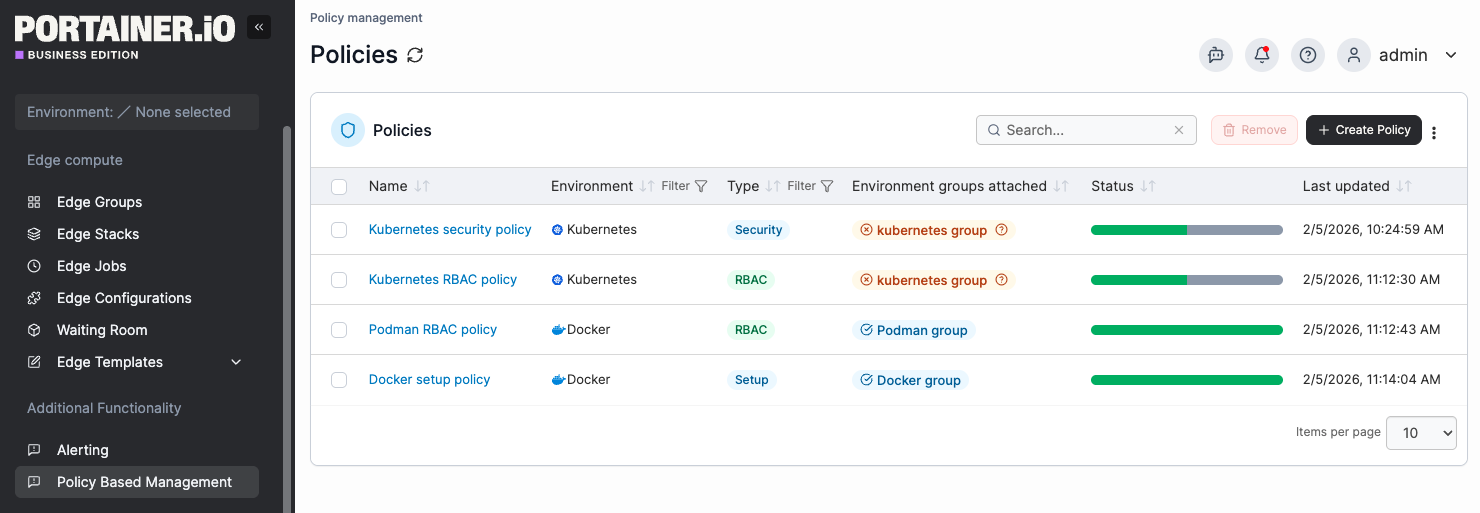Select the Podman RBAC policy checkbox
The height and width of the screenshot is (513, 1480).
[x=339, y=330]
